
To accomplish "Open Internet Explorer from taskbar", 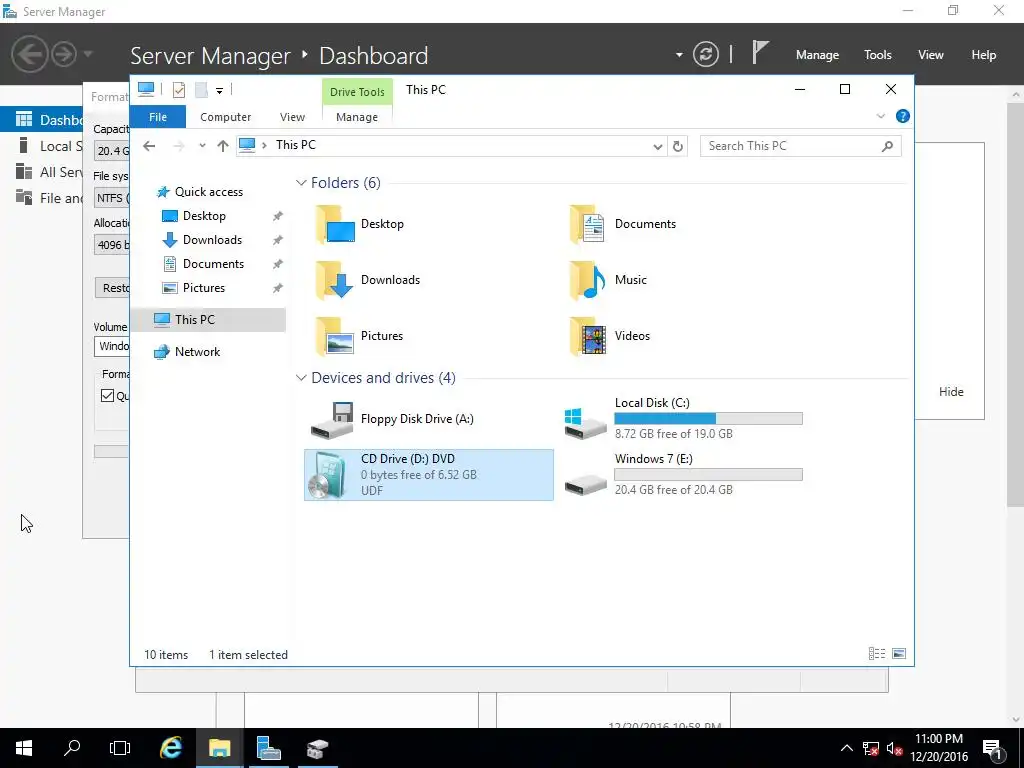I will [x=171, y=748].
